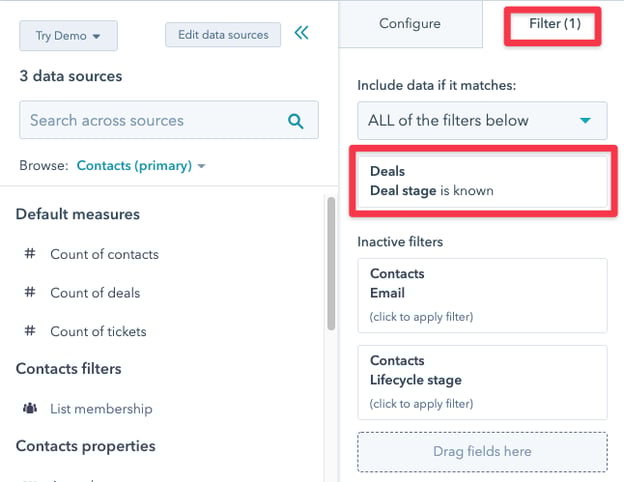Open the ALL of the filters below dropdown
The height and width of the screenshot is (482, 624).
tap(482, 121)
